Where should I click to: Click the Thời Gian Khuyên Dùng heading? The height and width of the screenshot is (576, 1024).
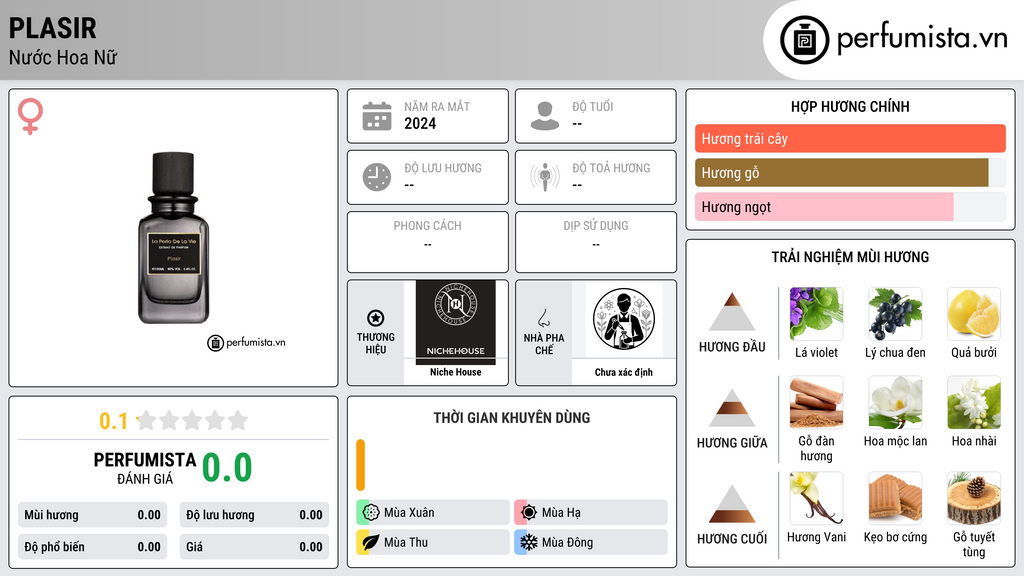point(512,417)
